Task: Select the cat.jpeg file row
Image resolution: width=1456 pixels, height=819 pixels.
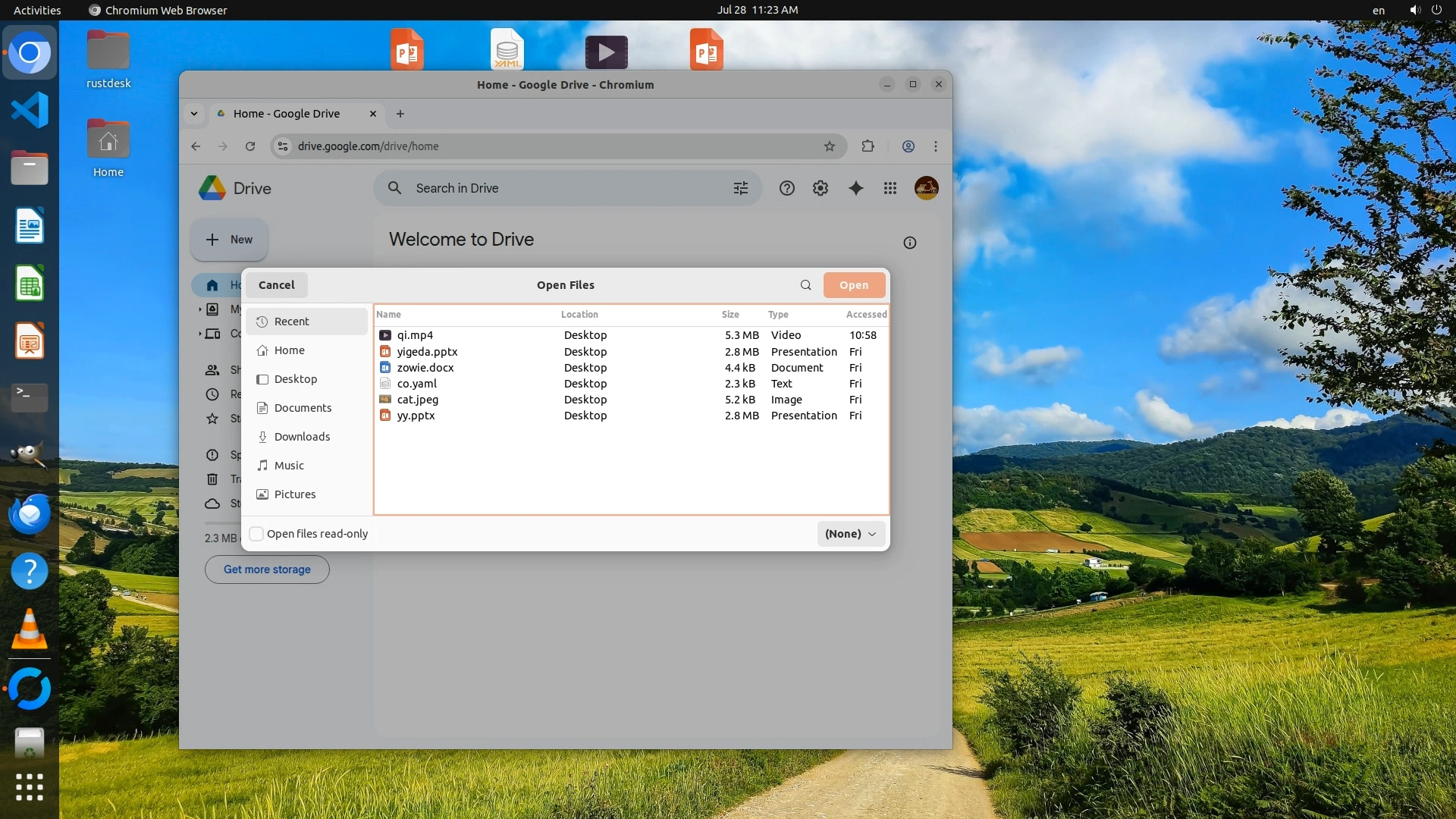Action: pyautogui.click(x=418, y=400)
